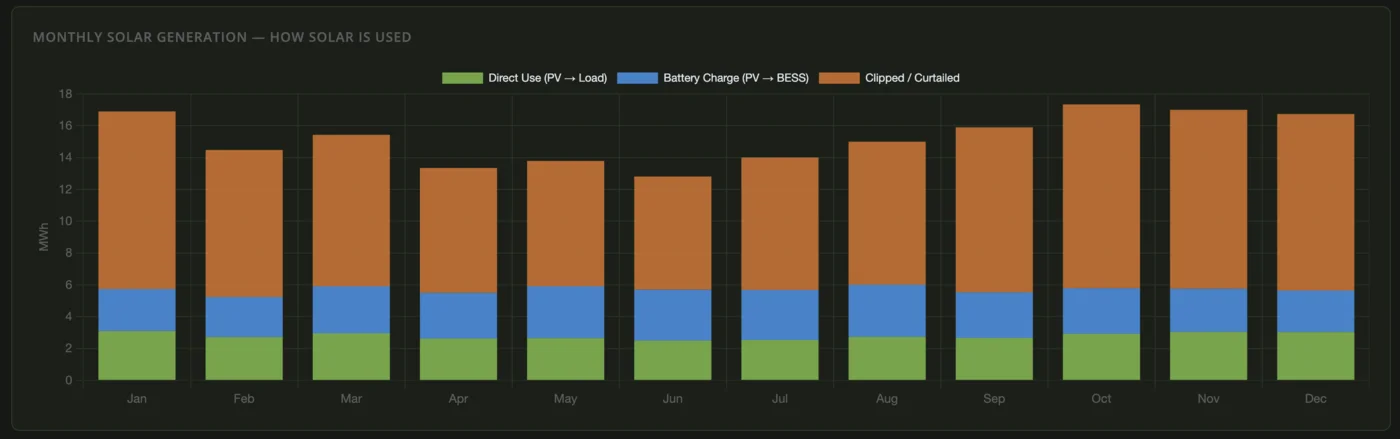This screenshot has height=439, width=1400.
Task: Select the May green Direct Use segment
Action: pyautogui.click(x=566, y=359)
